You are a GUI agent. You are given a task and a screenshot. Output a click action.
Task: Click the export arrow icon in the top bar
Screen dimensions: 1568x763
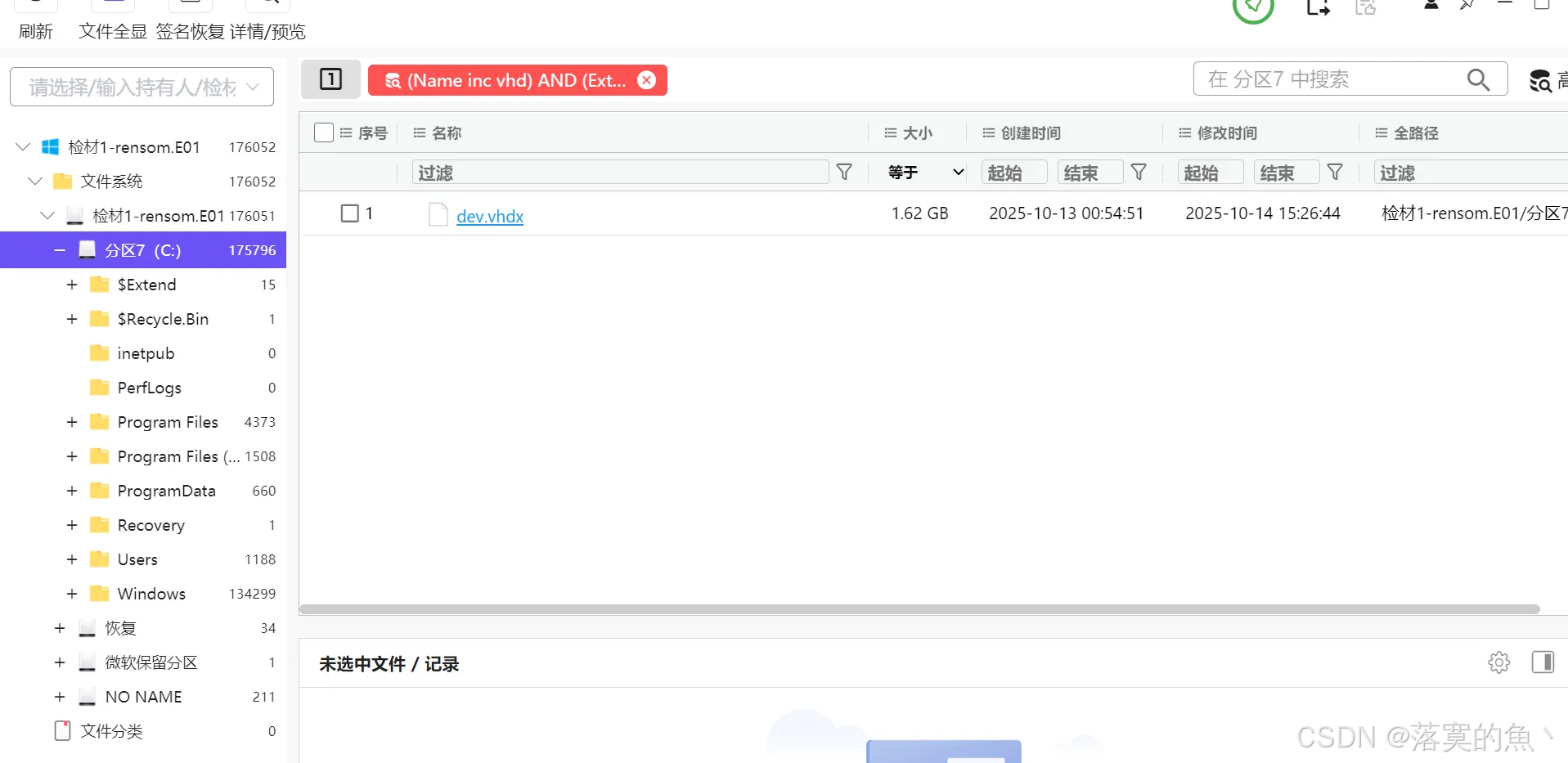tap(1318, 8)
